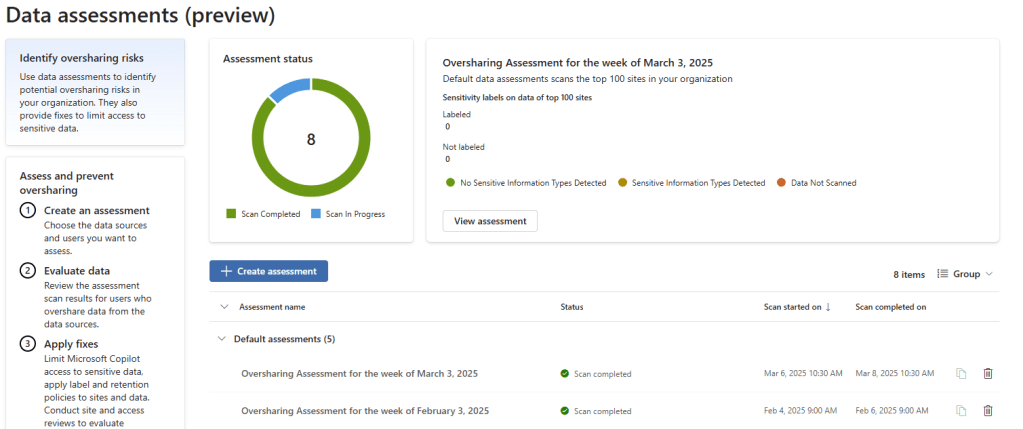1023x429 pixels.
Task: Click the green check icon on February 3 row
Action: pyautogui.click(x=565, y=411)
